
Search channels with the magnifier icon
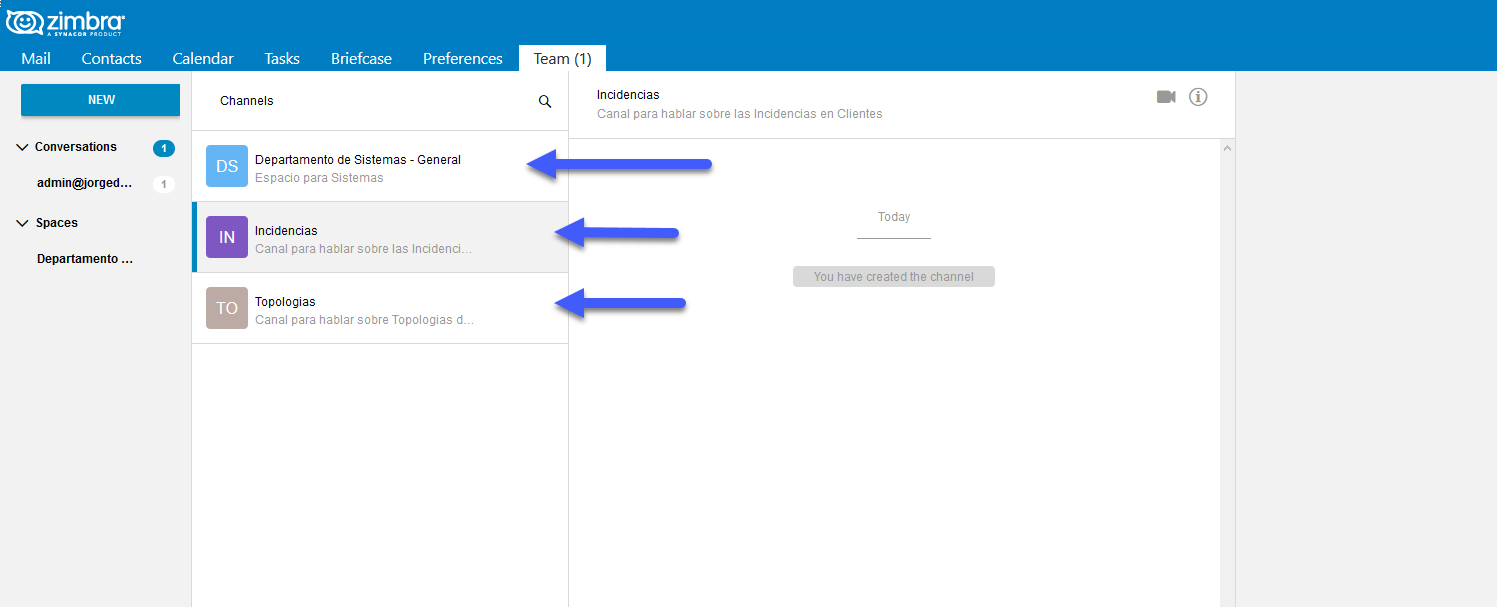coord(545,101)
